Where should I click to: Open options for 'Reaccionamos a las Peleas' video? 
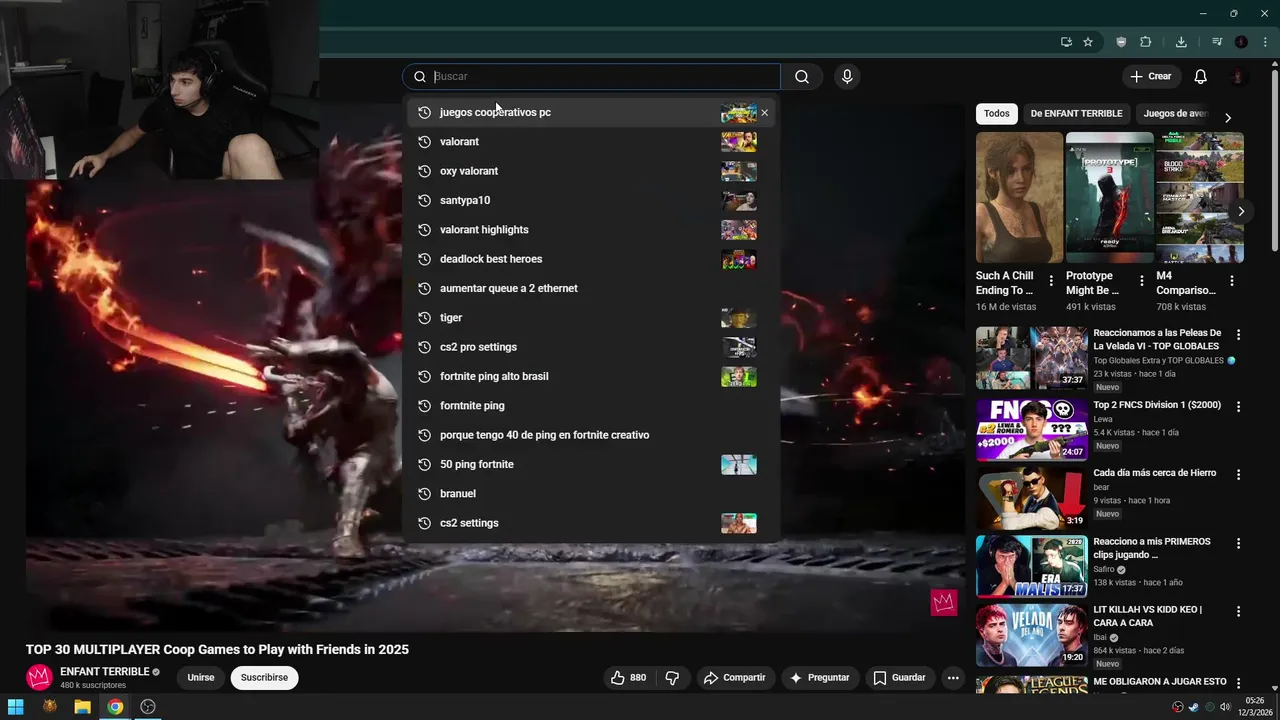[x=1238, y=335]
